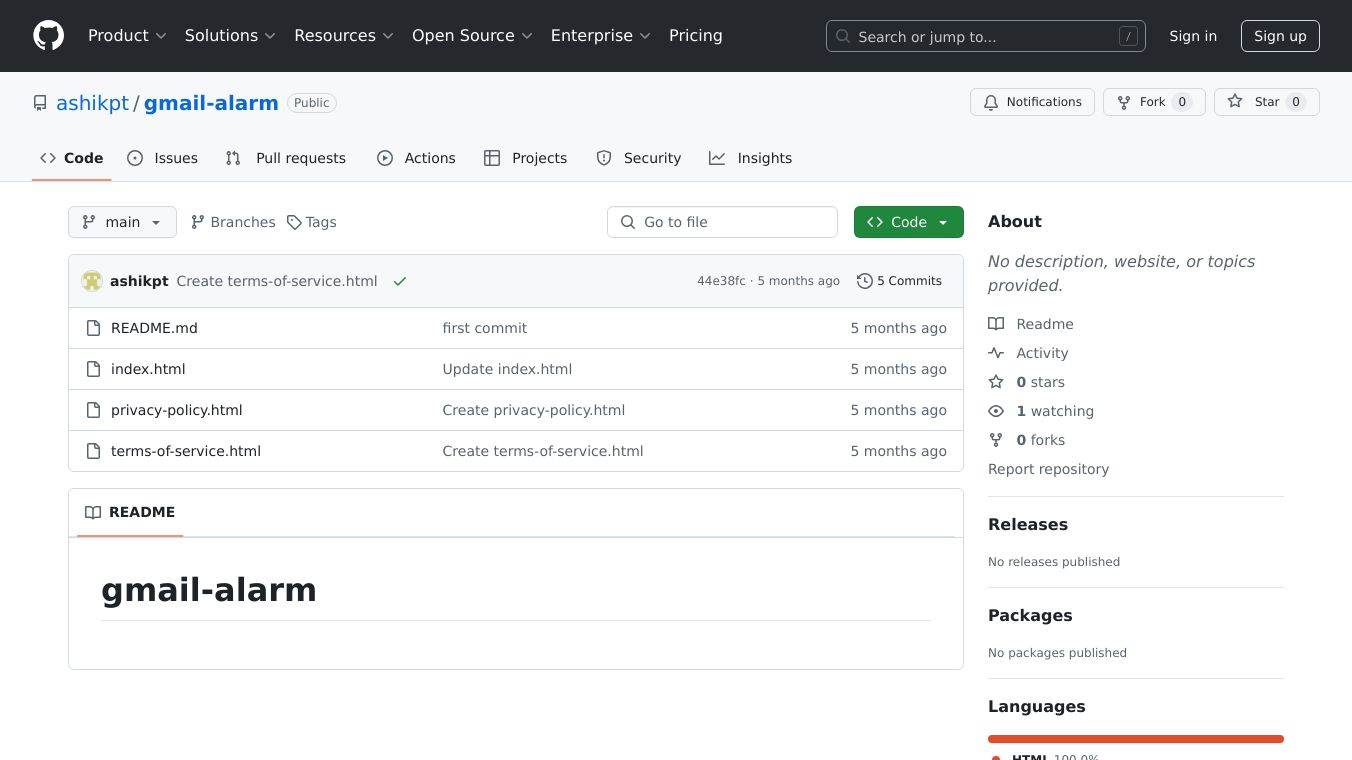Image resolution: width=1352 pixels, height=760 pixels.
Task: Open the 5 Commits history
Action: [899, 281]
